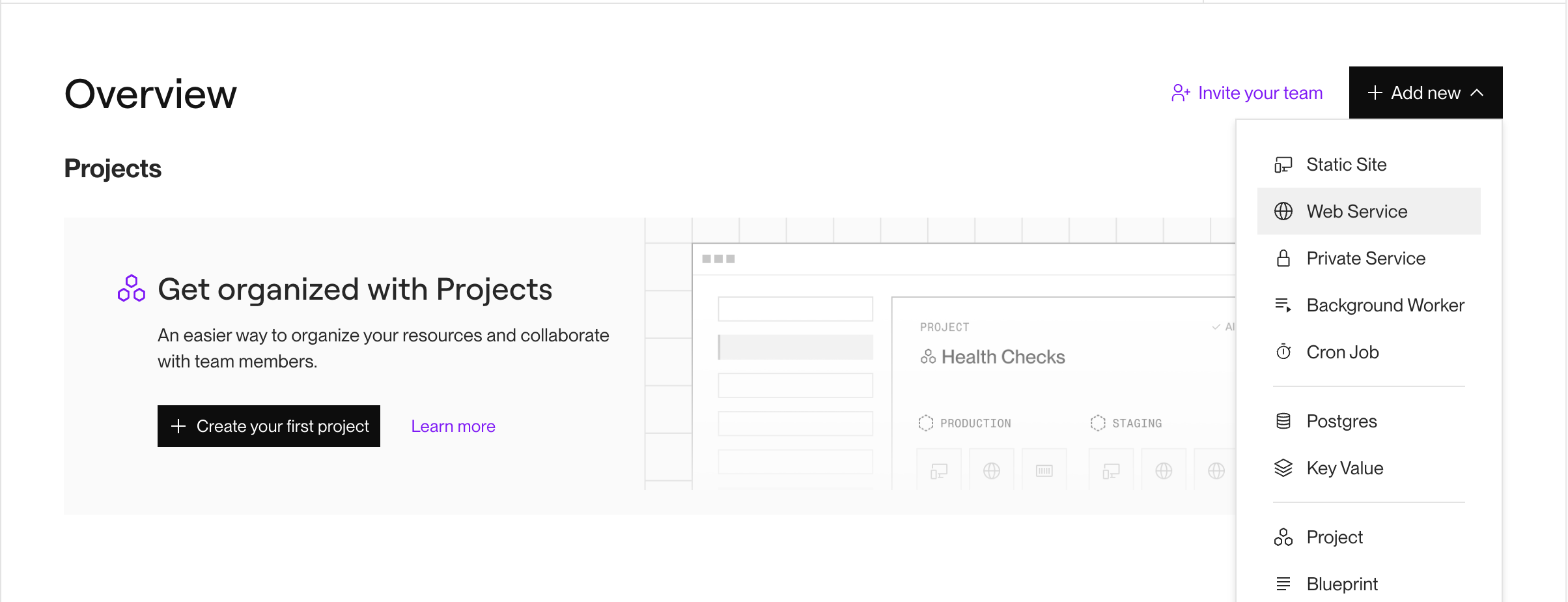This screenshot has width=1568, height=602.
Task: Click the Project hexagons icon in menu
Action: coord(1283,537)
